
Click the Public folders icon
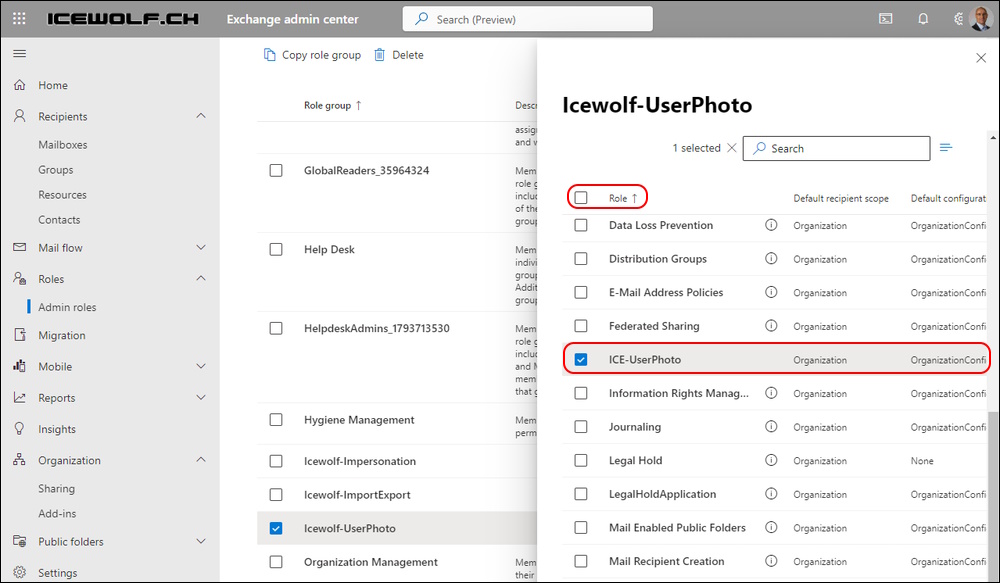coord(20,542)
